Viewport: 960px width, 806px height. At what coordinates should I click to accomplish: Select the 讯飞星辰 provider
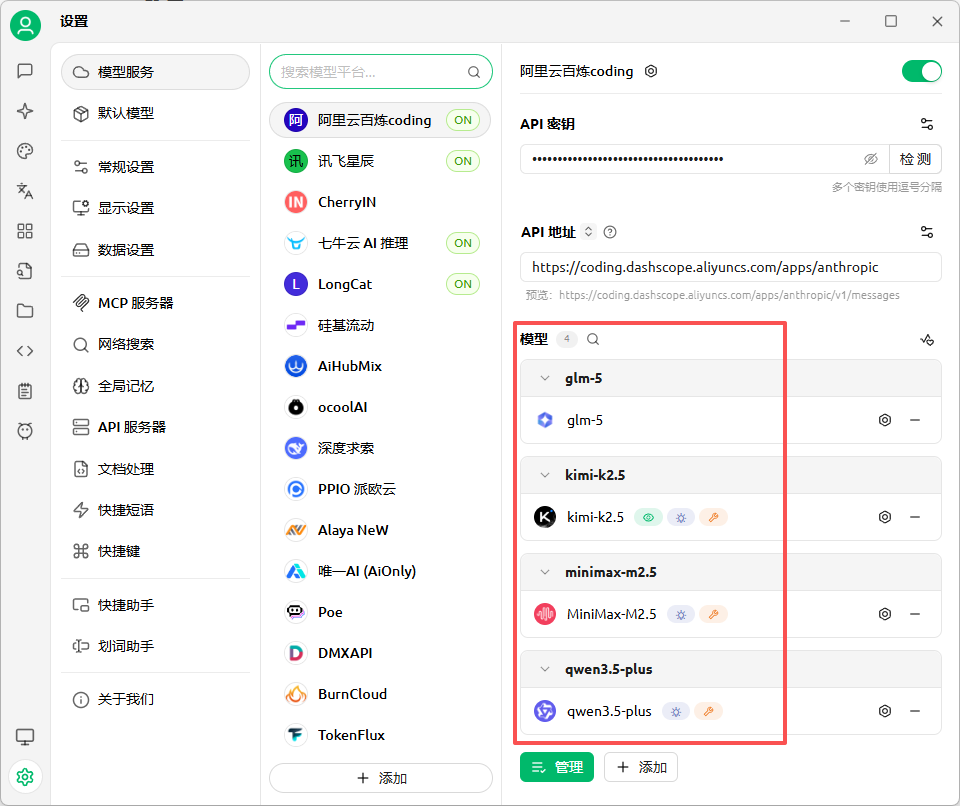[x=346, y=161]
